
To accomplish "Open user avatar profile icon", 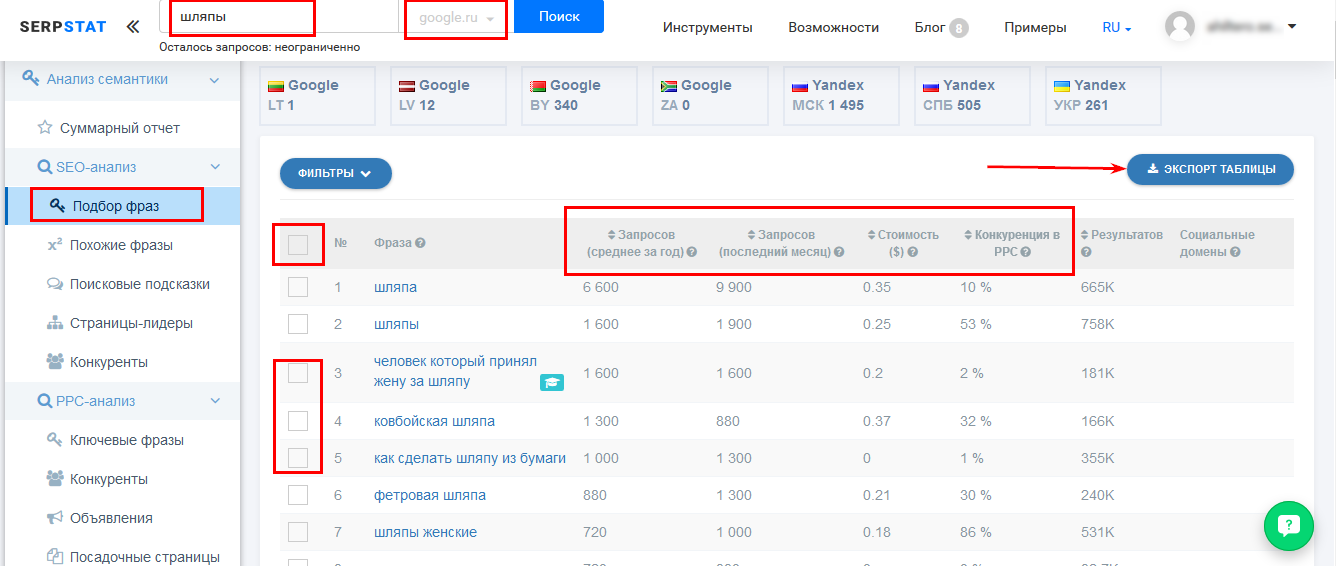I will 1180,27.
